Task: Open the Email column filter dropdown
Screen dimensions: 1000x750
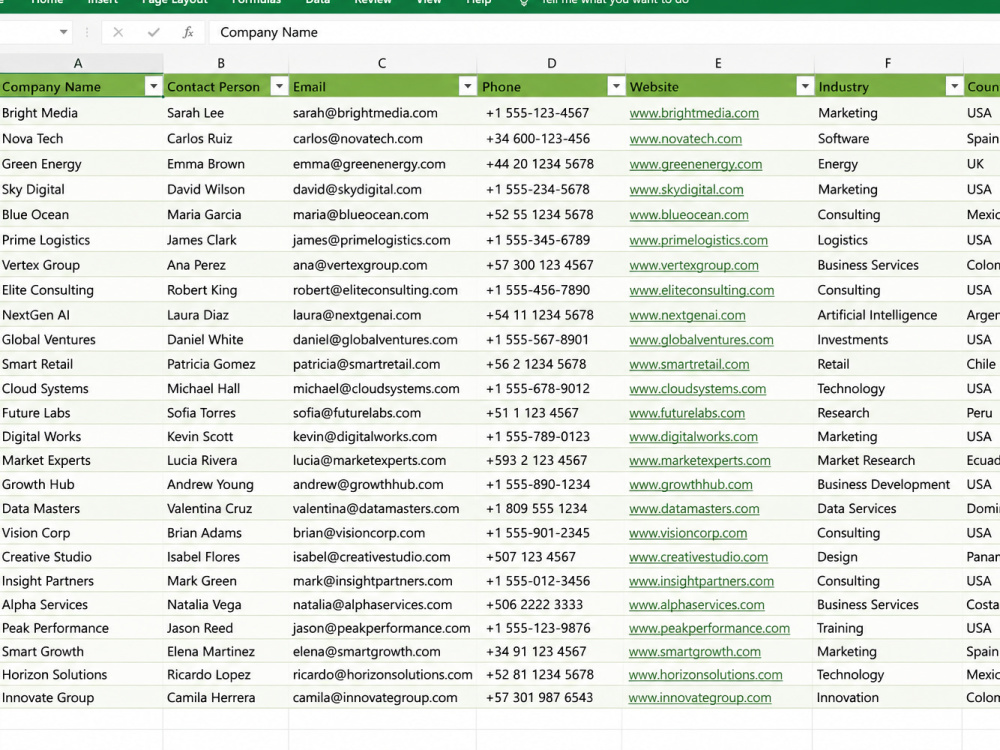Action: (467, 87)
